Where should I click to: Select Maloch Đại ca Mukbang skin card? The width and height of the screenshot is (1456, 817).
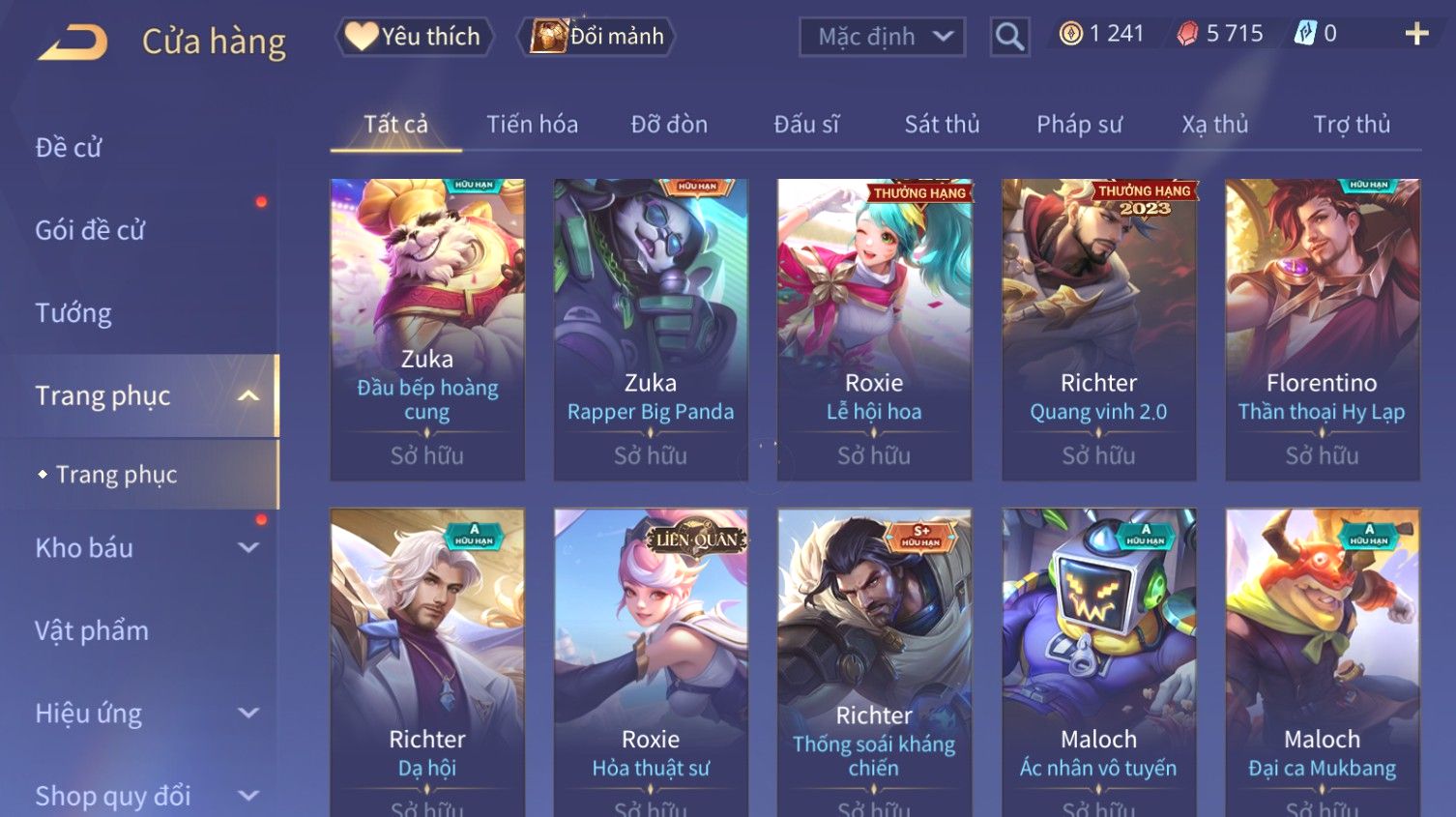click(x=1322, y=662)
